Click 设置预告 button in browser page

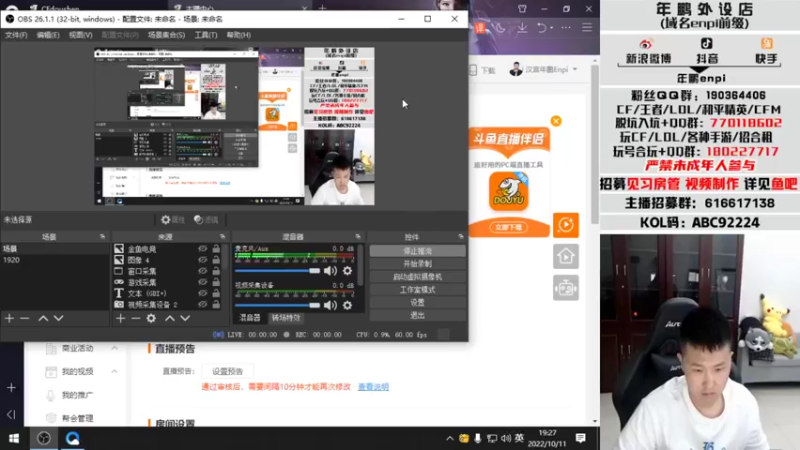[x=228, y=371]
